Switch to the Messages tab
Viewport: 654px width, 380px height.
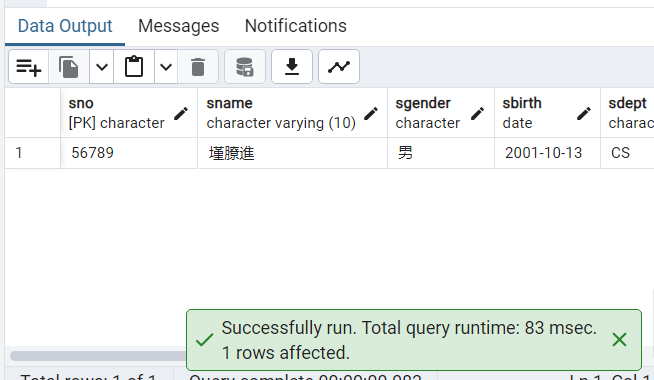point(179,26)
